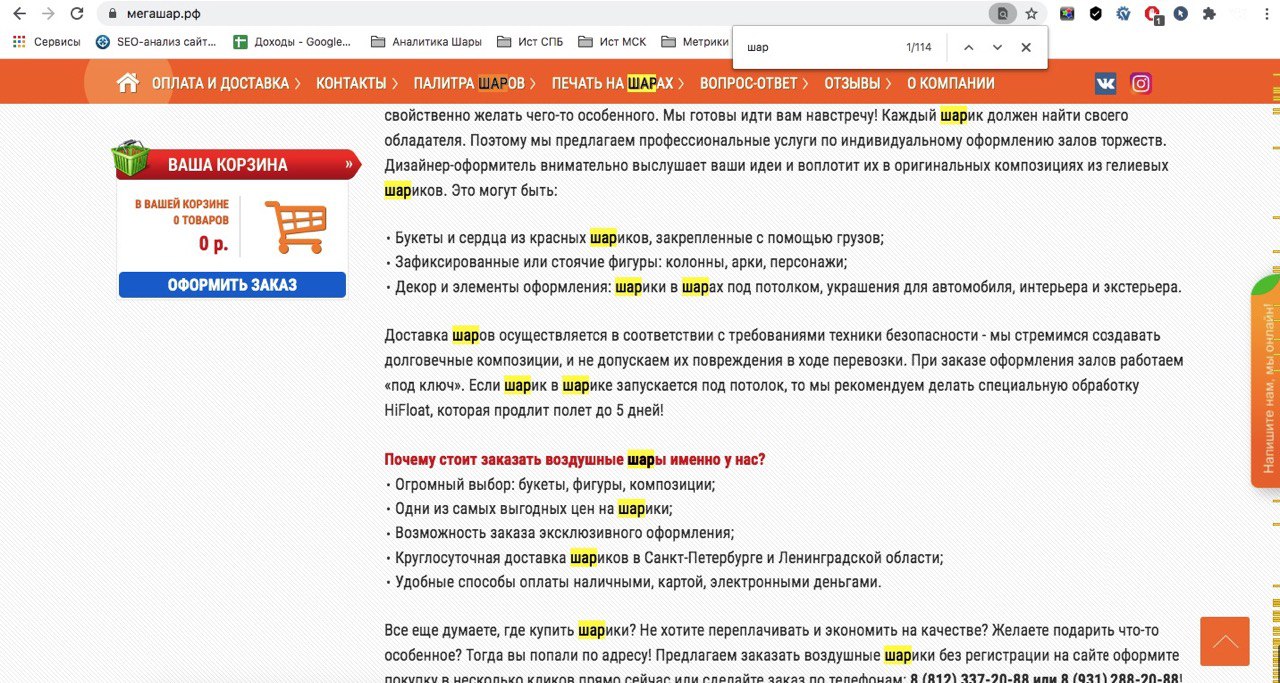Open the Instagram social page icon

click(1141, 83)
